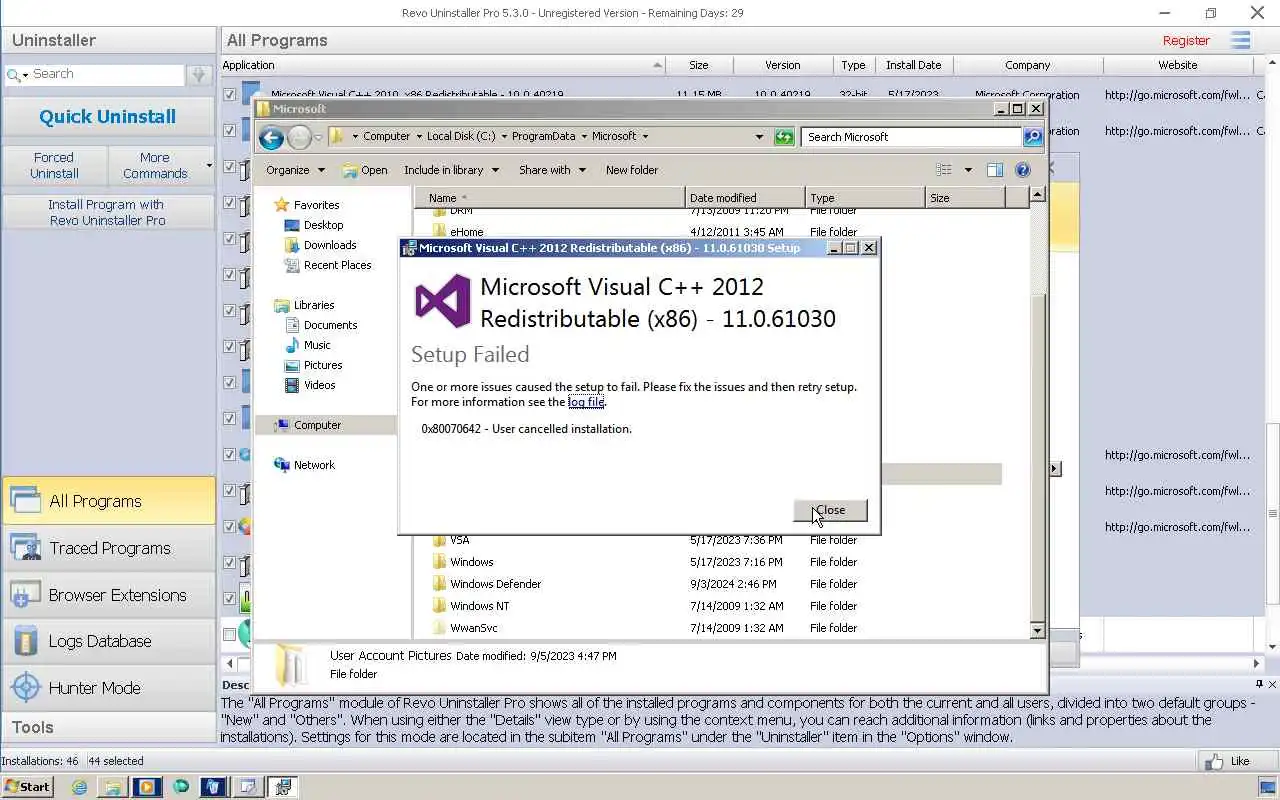The height and width of the screenshot is (800, 1280).
Task: Click Install Program with Revo Uninstaller Pro
Action: (108, 212)
